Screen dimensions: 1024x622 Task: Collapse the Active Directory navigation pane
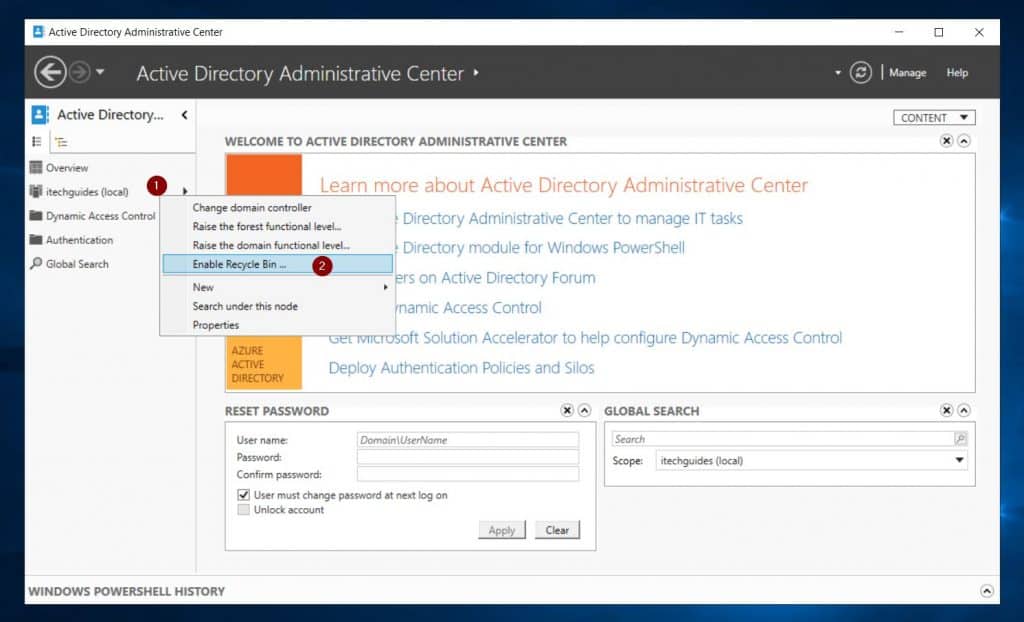point(184,115)
